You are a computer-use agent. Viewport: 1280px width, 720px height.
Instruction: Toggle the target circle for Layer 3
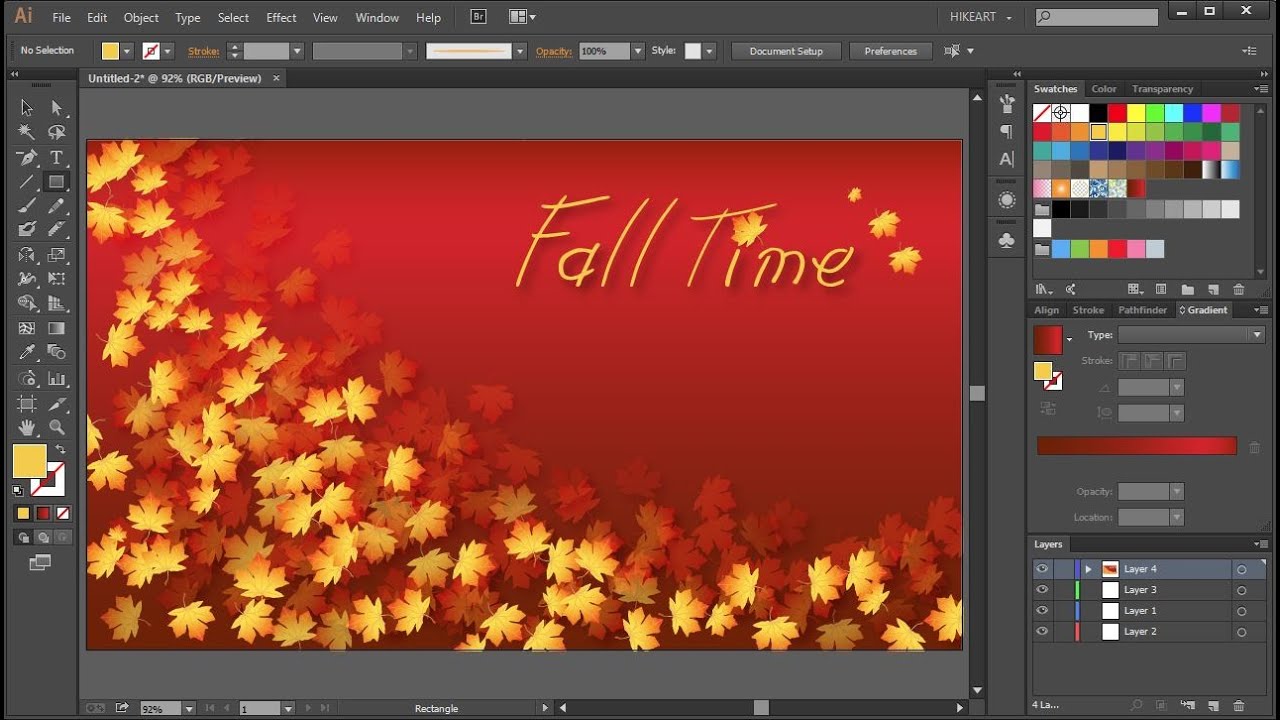tap(1242, 590)
